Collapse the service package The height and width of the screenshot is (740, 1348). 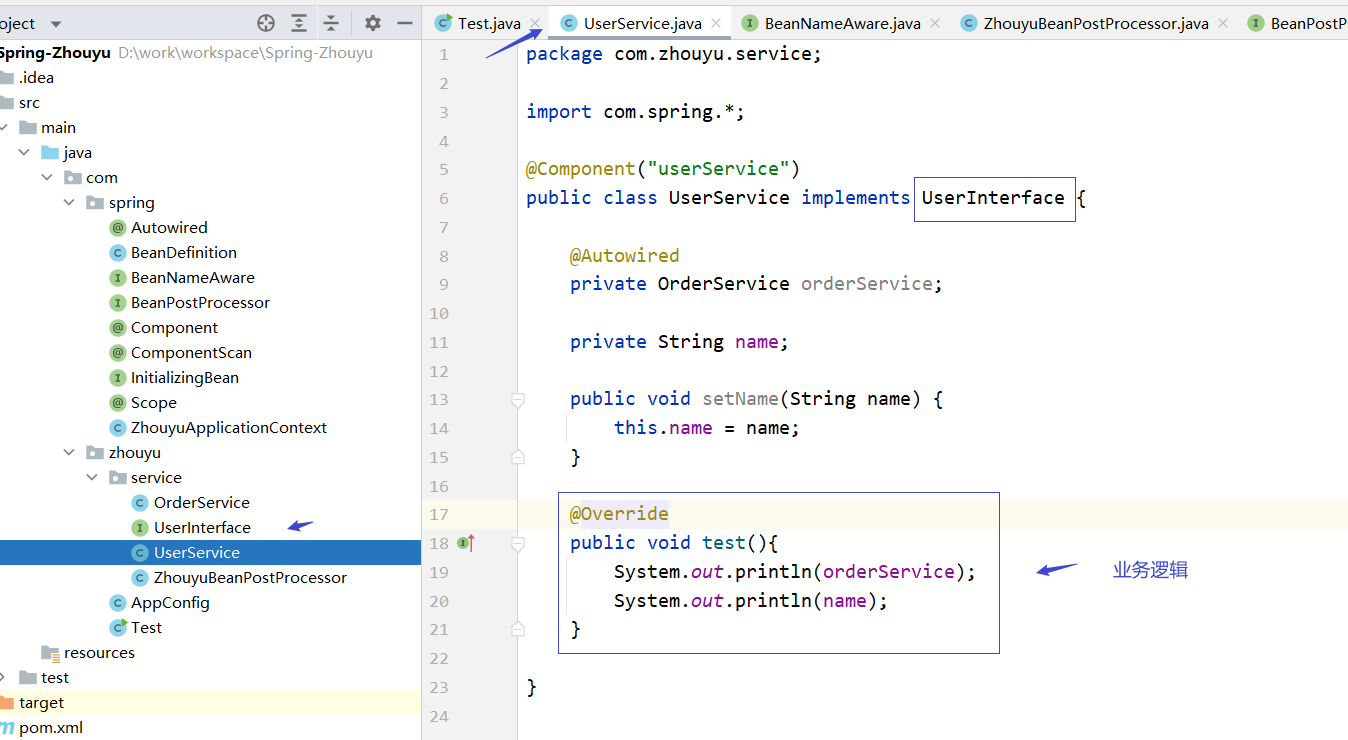click(x=93, y=477)
